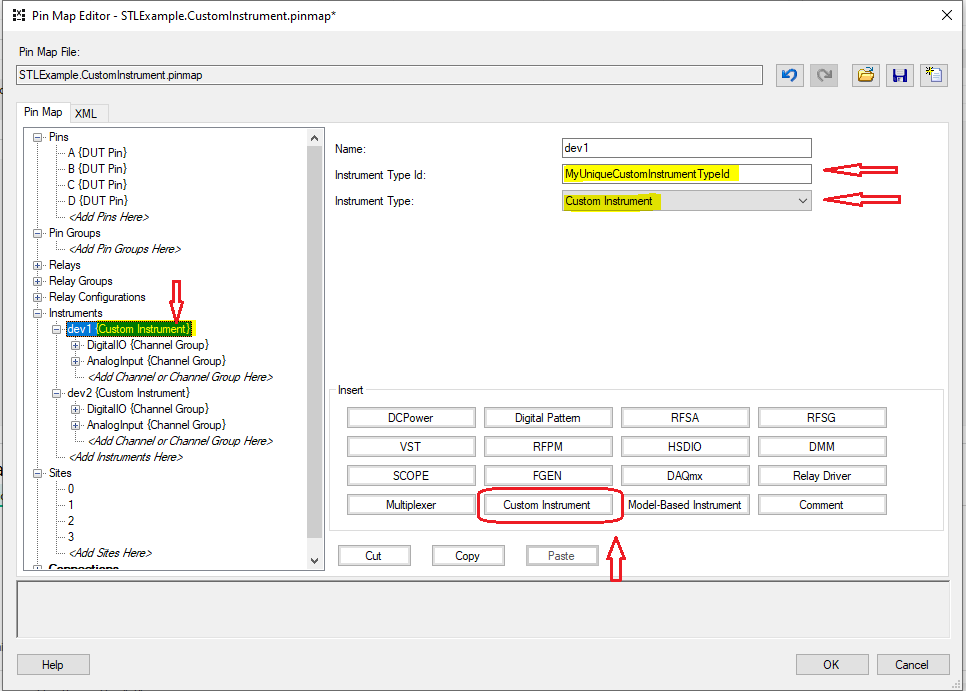This screenshot has height=691, width=966.
Task: Expand the AnalogInput group under dev2
Action: tap(76, 425)
